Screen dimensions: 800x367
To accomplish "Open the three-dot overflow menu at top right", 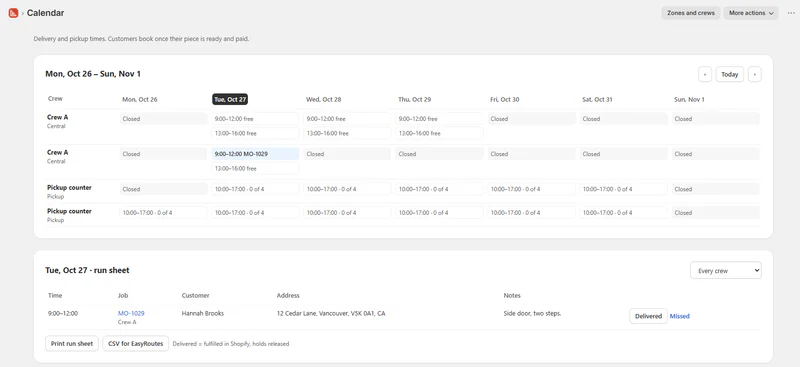I will click(791, 13).
